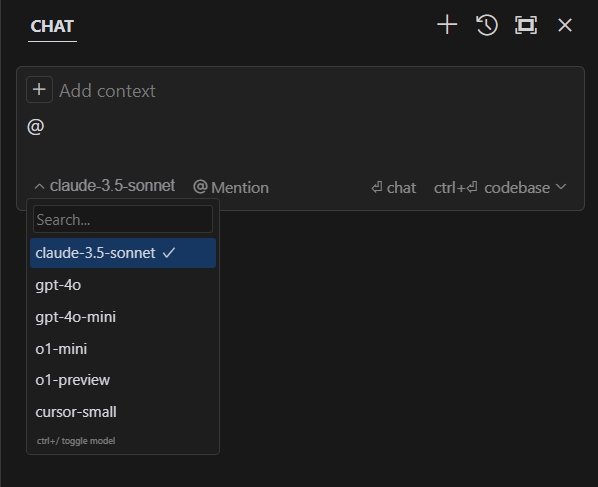Click the Add context plus button

[x=39, y=90]
